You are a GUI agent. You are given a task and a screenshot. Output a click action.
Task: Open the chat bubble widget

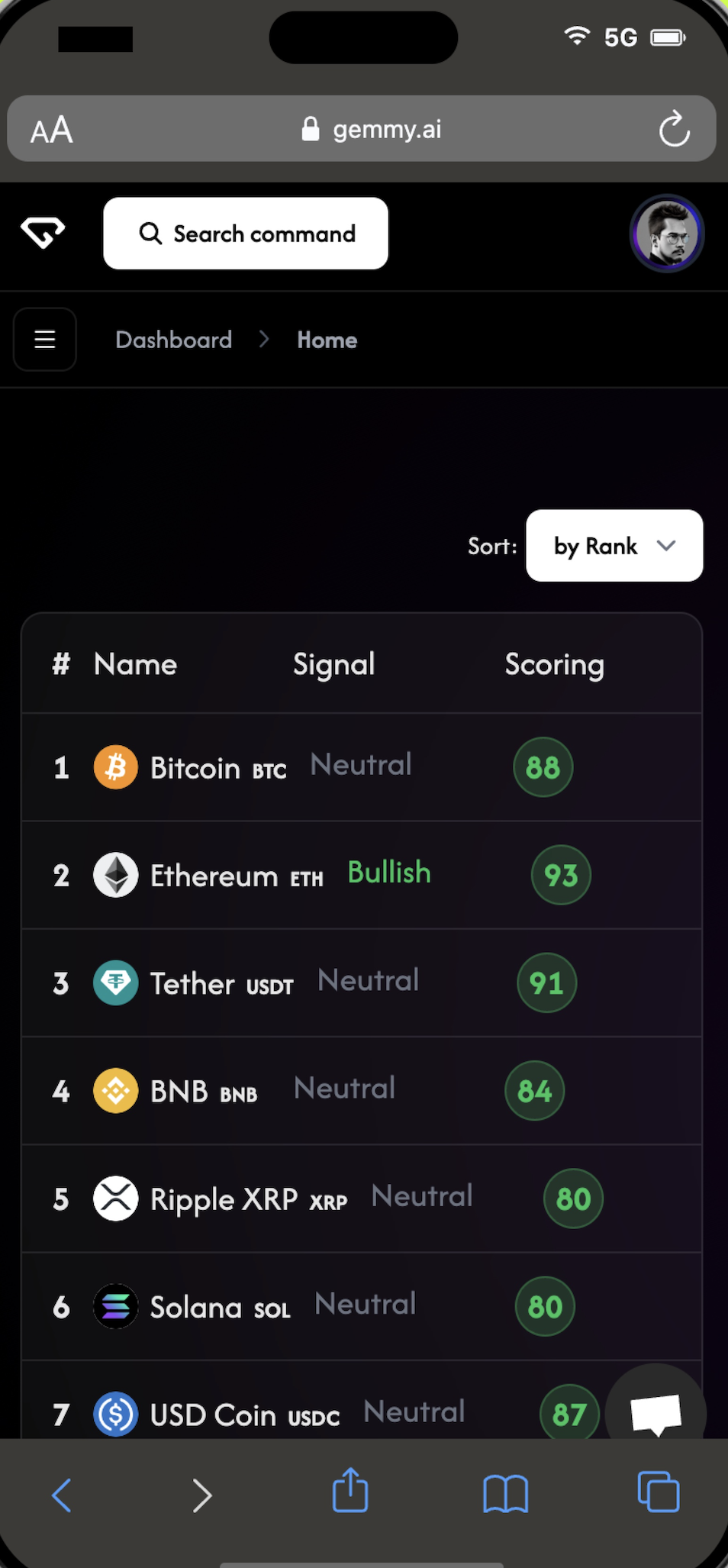coord(656,1411)
